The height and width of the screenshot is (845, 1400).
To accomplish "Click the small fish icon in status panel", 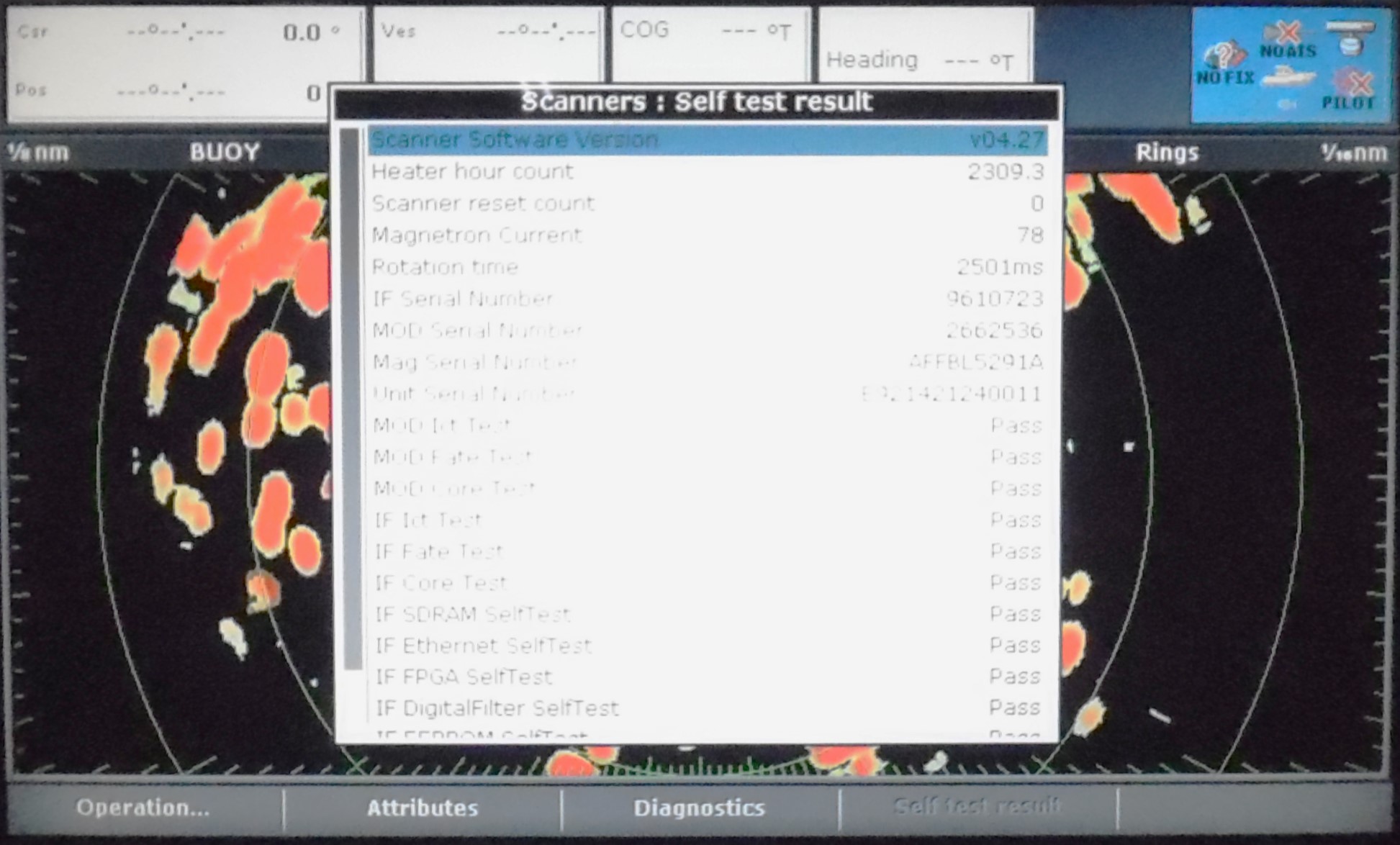I will pyautogui.click(x=1286, y=105).
